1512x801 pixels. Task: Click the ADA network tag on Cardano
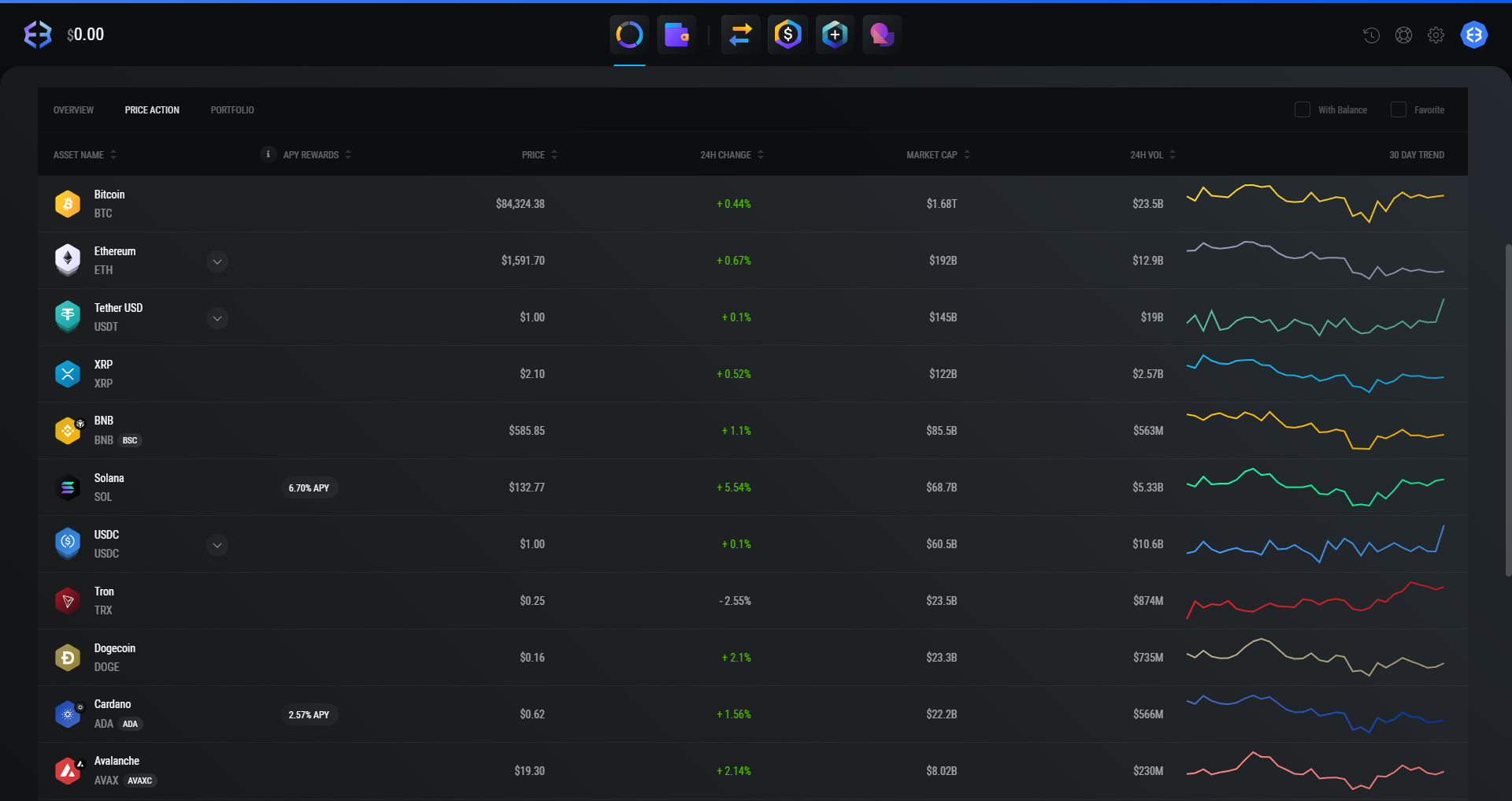tap(130, 724)
